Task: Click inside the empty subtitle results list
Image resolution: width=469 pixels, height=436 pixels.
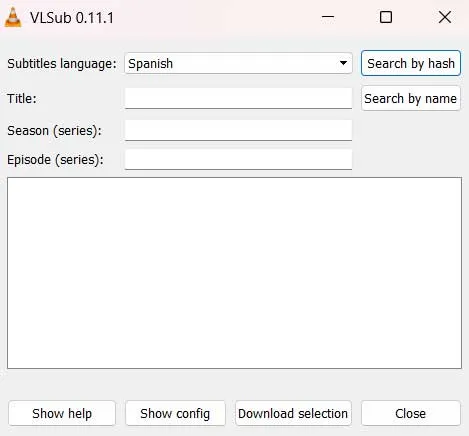Action: (234, 273)
